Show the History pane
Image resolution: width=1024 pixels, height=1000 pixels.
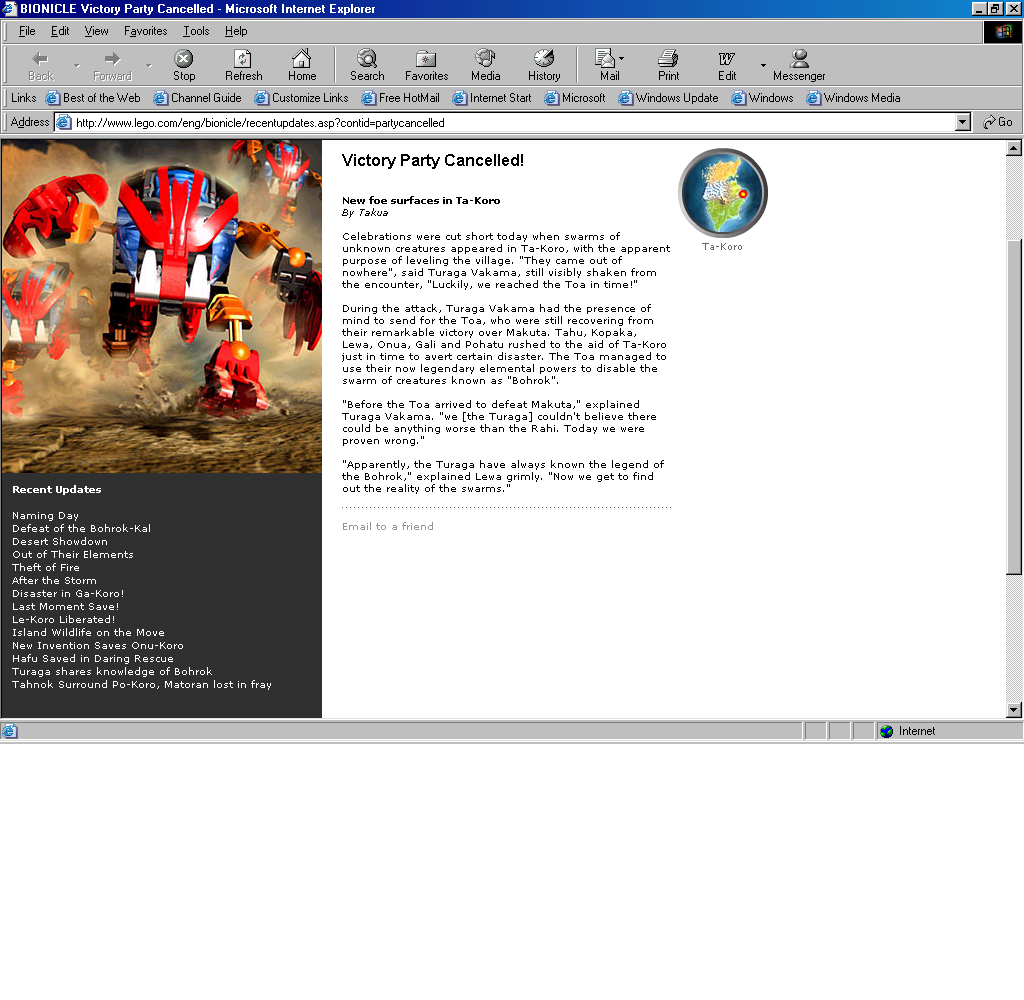coord(544,66)
